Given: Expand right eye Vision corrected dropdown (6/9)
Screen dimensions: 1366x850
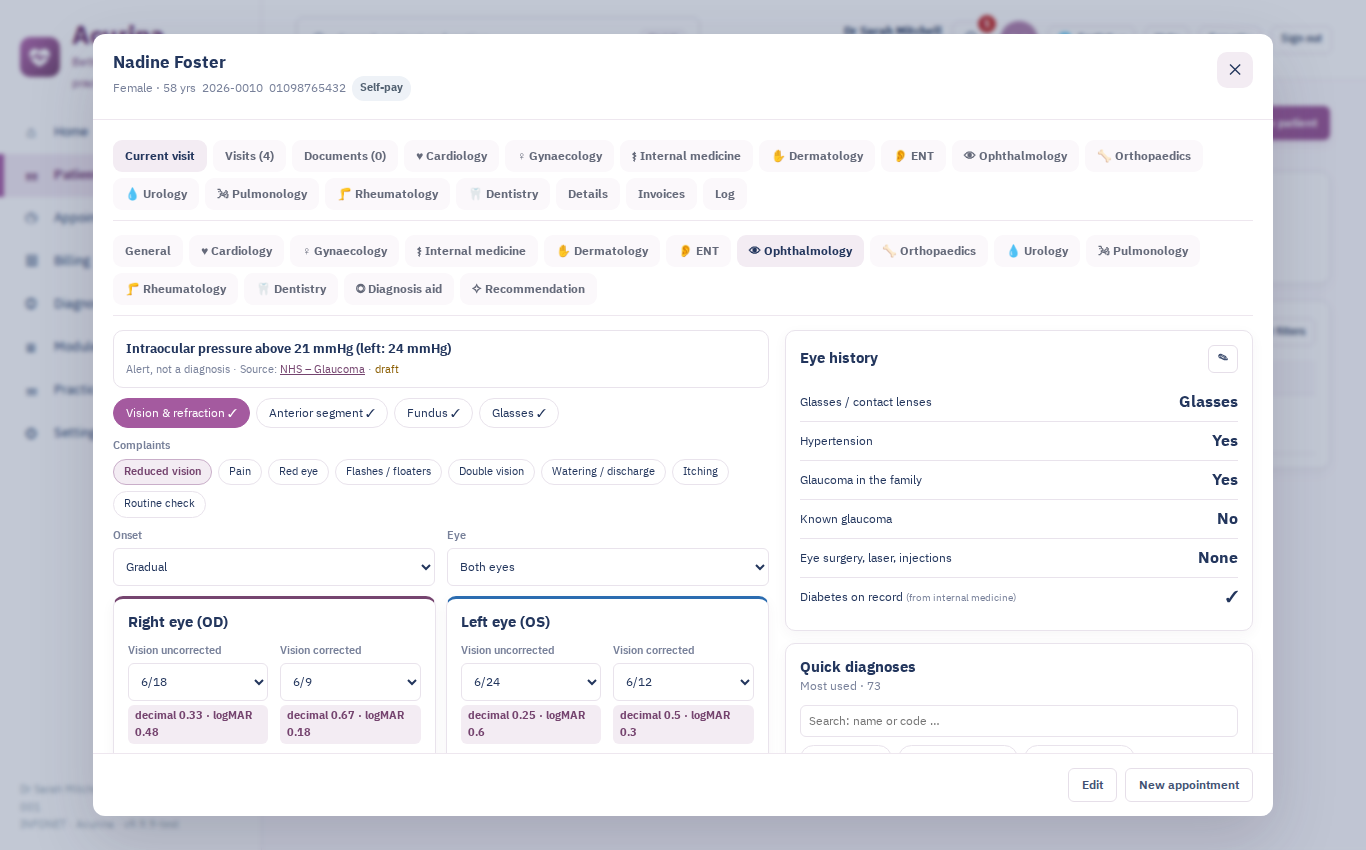Looking at the screenshot, I should (x=350, y=682).
